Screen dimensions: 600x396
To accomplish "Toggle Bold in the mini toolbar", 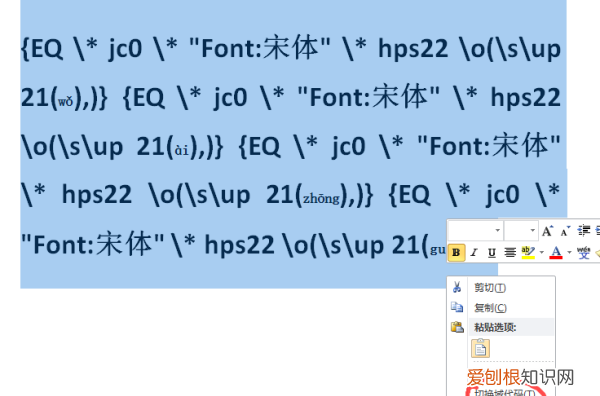I will pyautogui.click(x=456, y=253).
